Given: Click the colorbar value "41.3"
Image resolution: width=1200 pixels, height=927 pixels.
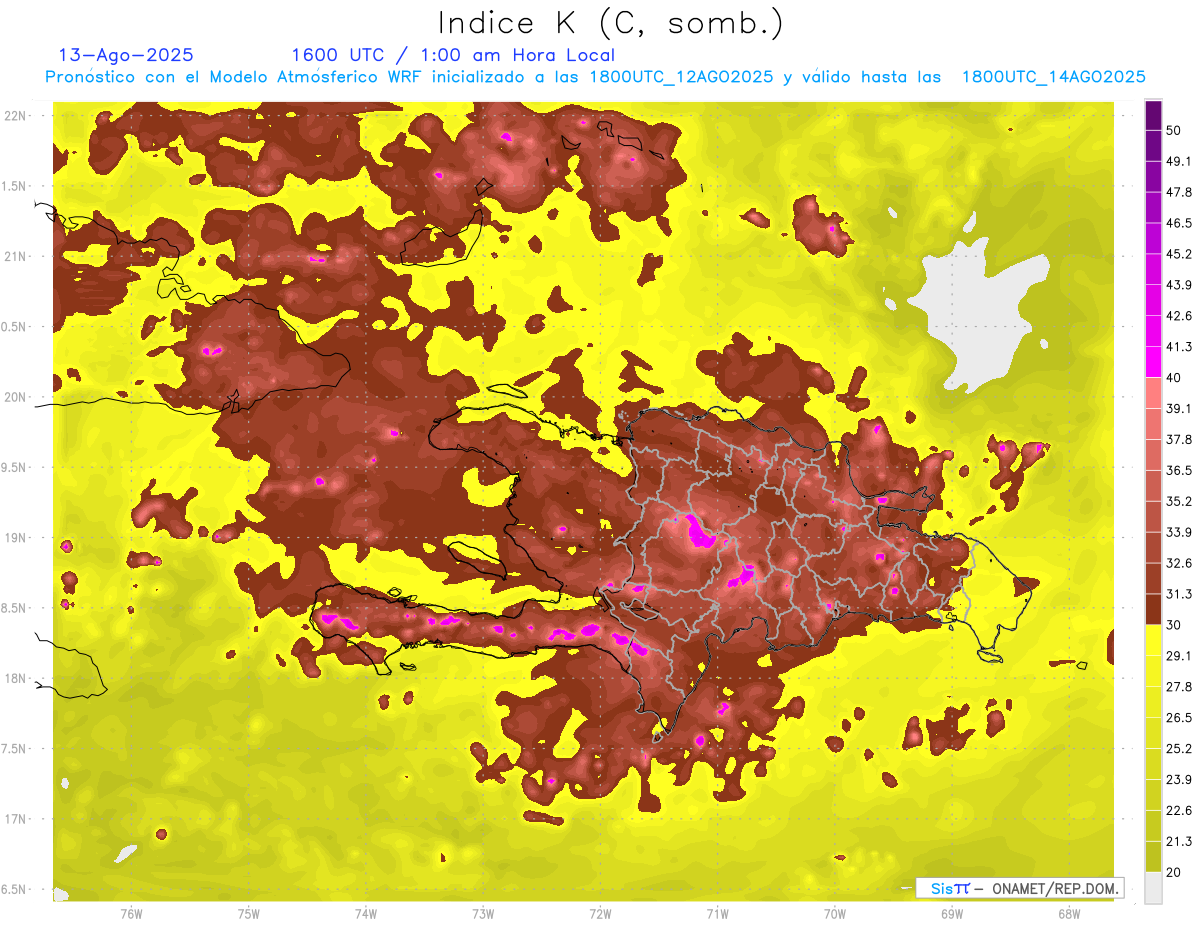Looking at the screenshot, I should click(x=1179, y=347).
